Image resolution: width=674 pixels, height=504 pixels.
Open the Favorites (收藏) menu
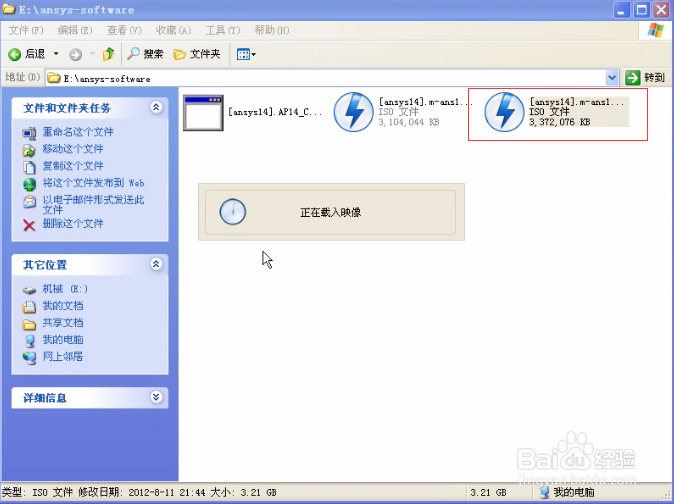point(173,30)
